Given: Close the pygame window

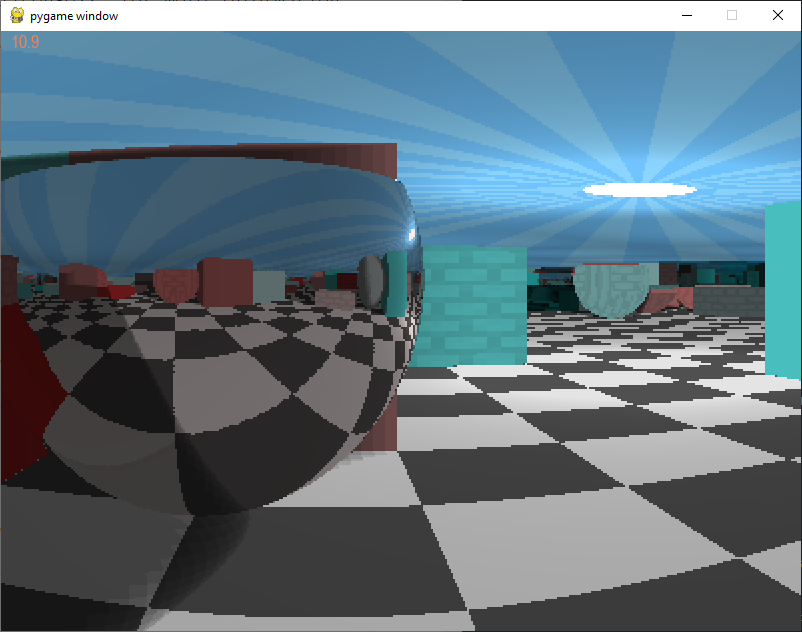Looking at the screenshot, I should [777, 15].
